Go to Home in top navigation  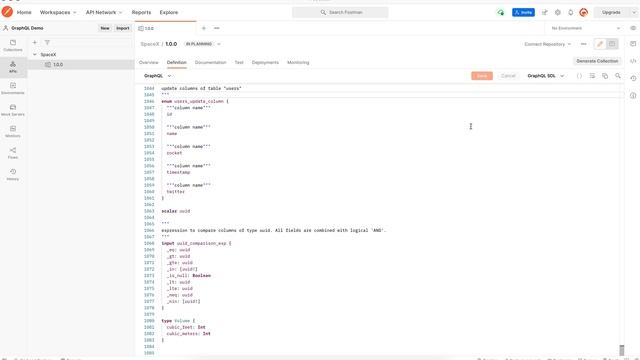tap(24, 12)
